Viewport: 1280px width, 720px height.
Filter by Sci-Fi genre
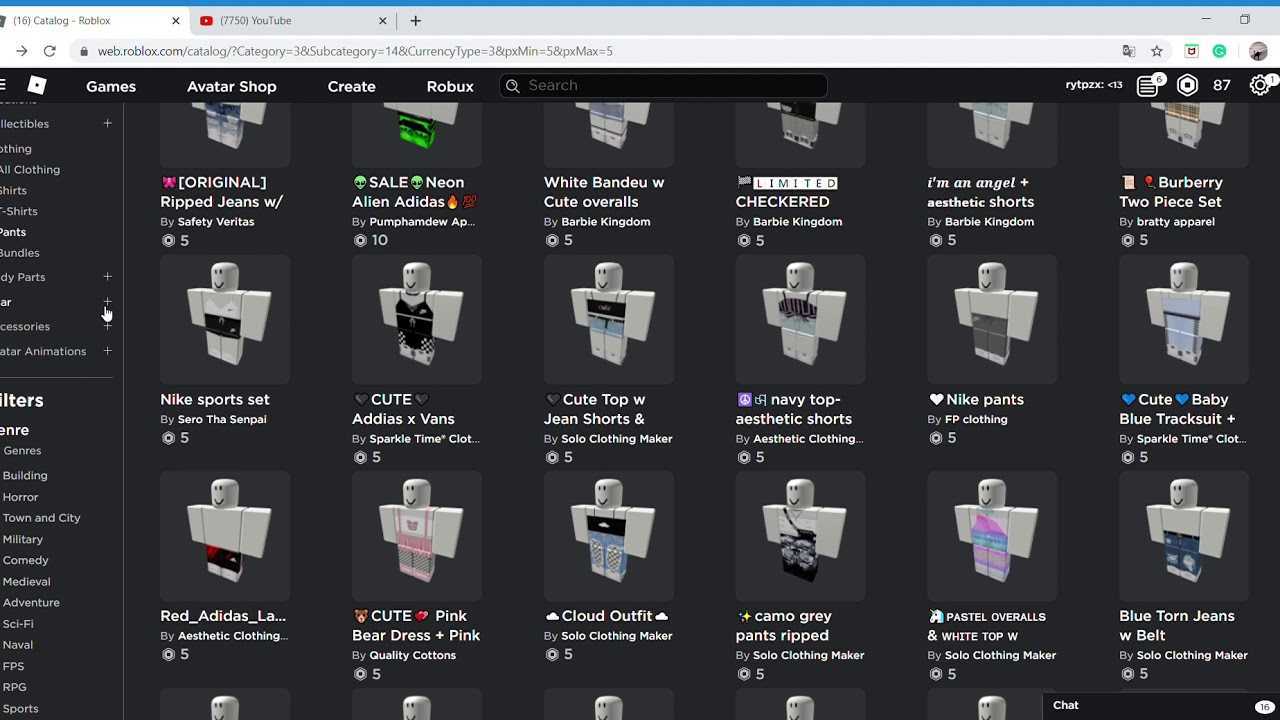18,624
